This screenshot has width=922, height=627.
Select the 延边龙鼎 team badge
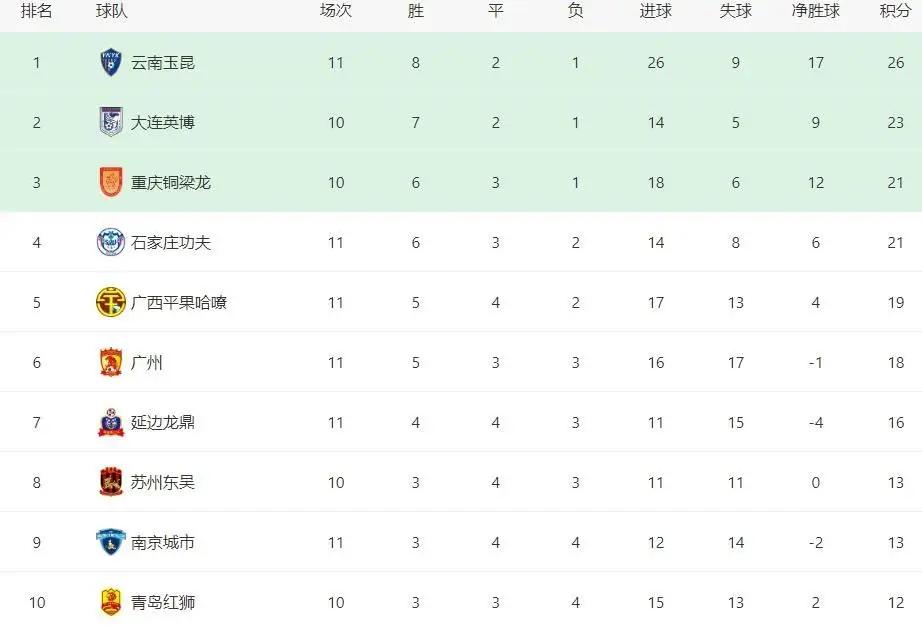click(x=111, y=422)
